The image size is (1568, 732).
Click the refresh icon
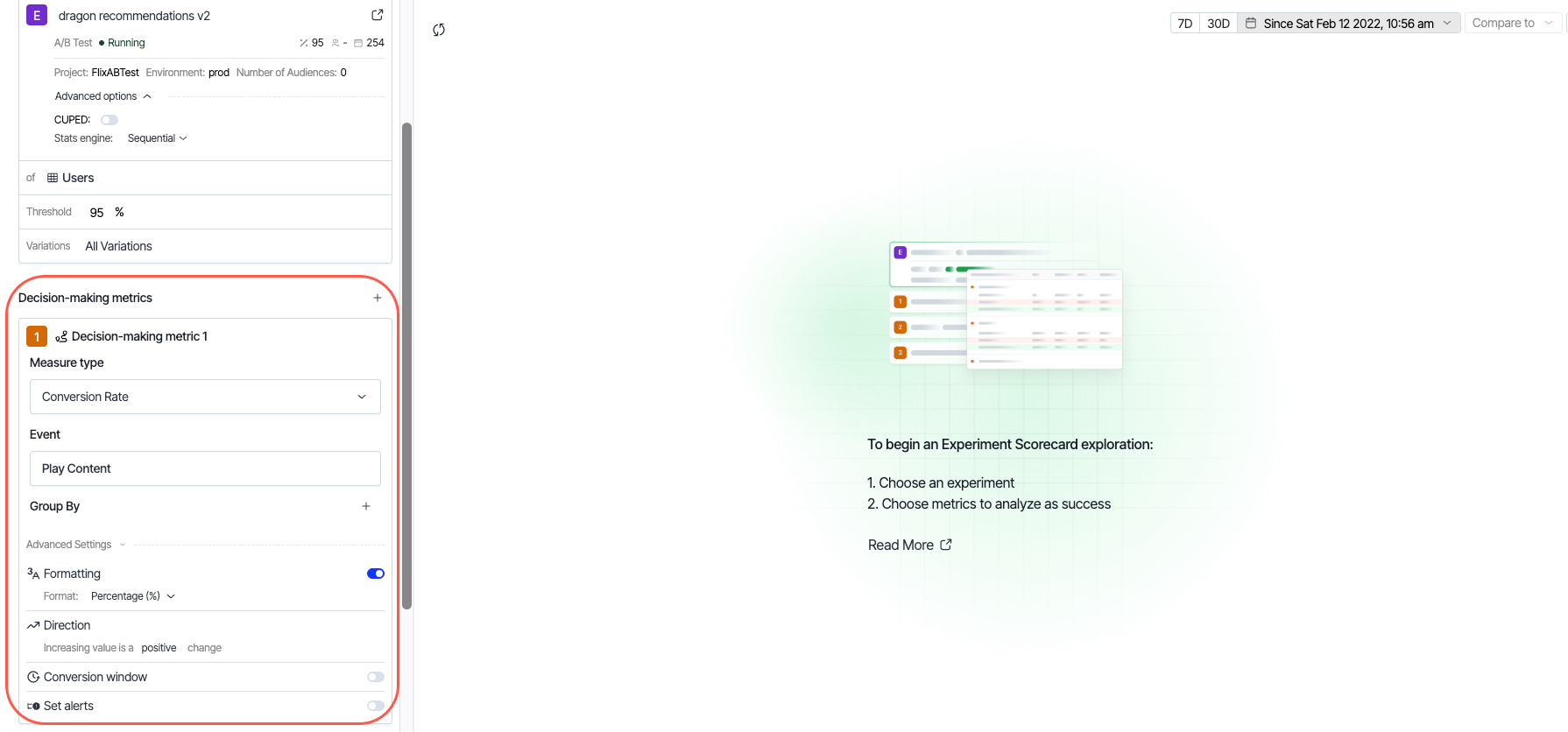[x=439, y=30]
